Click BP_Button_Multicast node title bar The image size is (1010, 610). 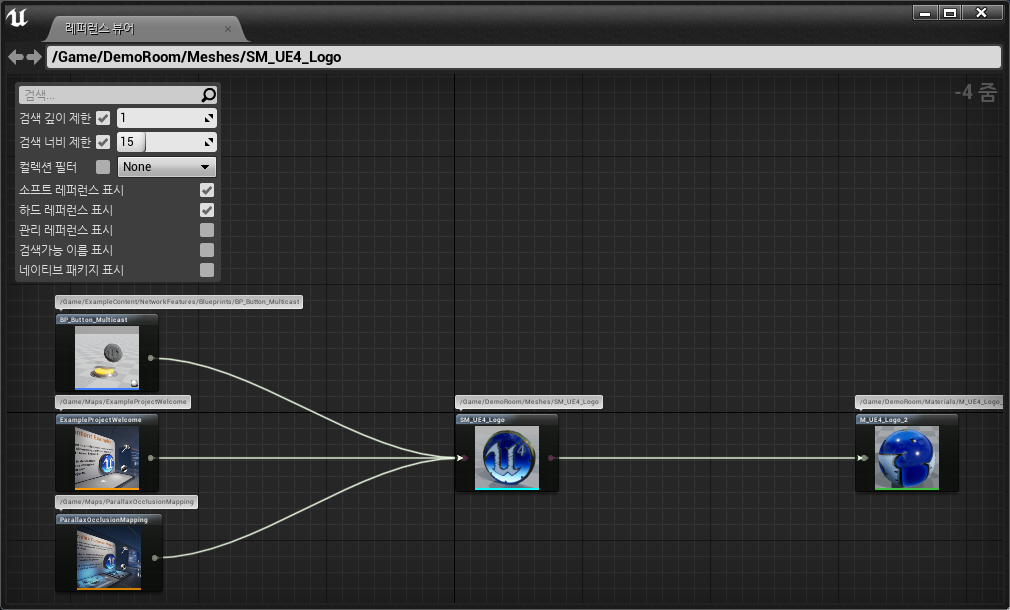click(x=107, y=319)
